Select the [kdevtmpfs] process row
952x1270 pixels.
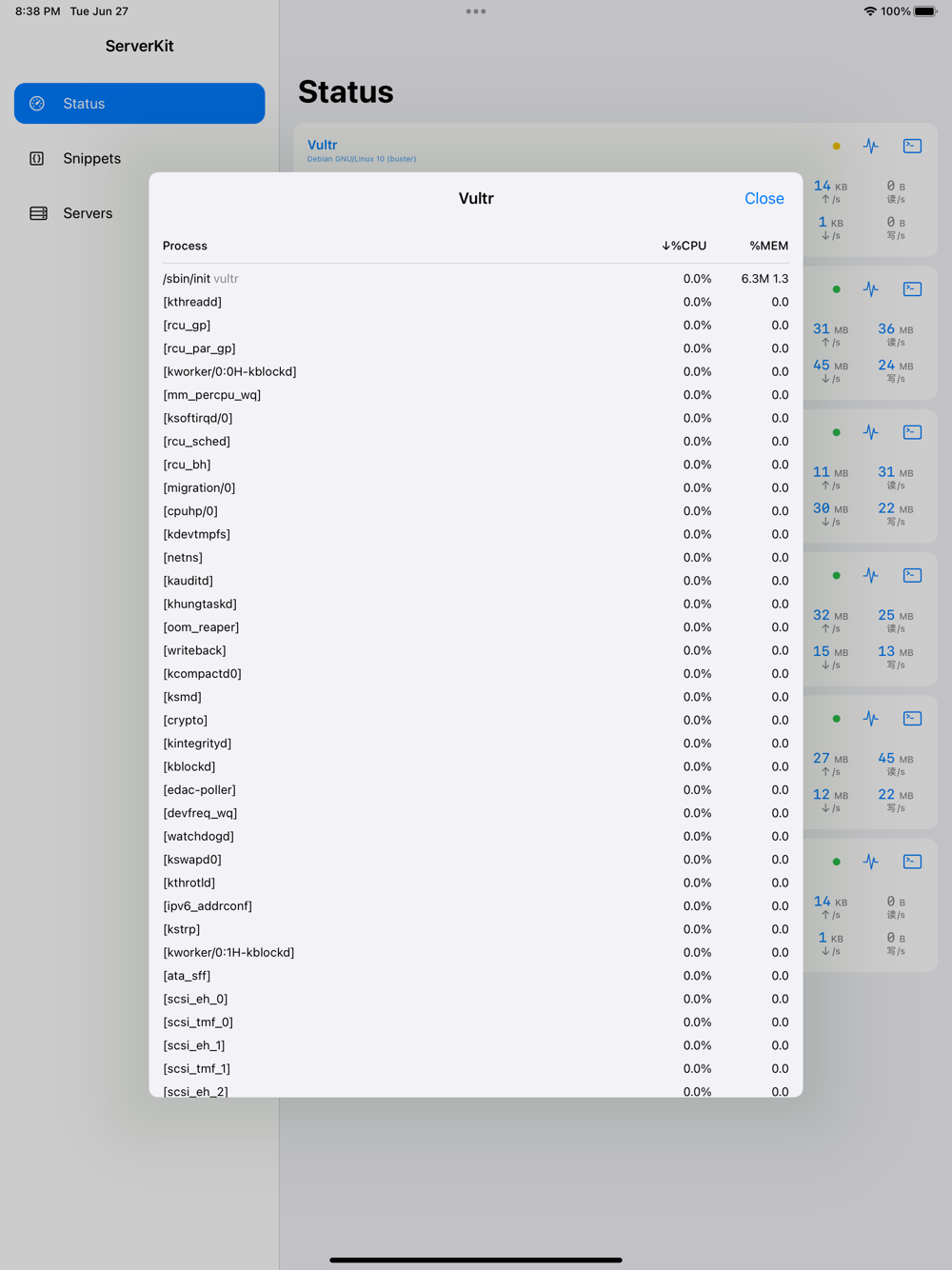tap(476, 534)
